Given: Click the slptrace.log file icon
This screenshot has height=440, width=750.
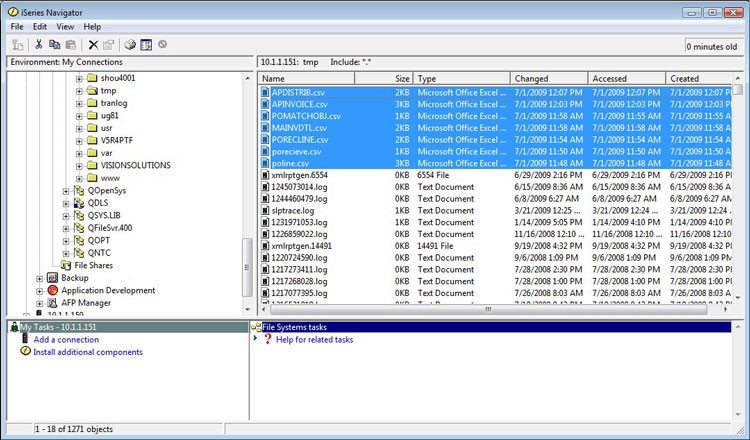Looking at the screenshot, I should point(265,210).
